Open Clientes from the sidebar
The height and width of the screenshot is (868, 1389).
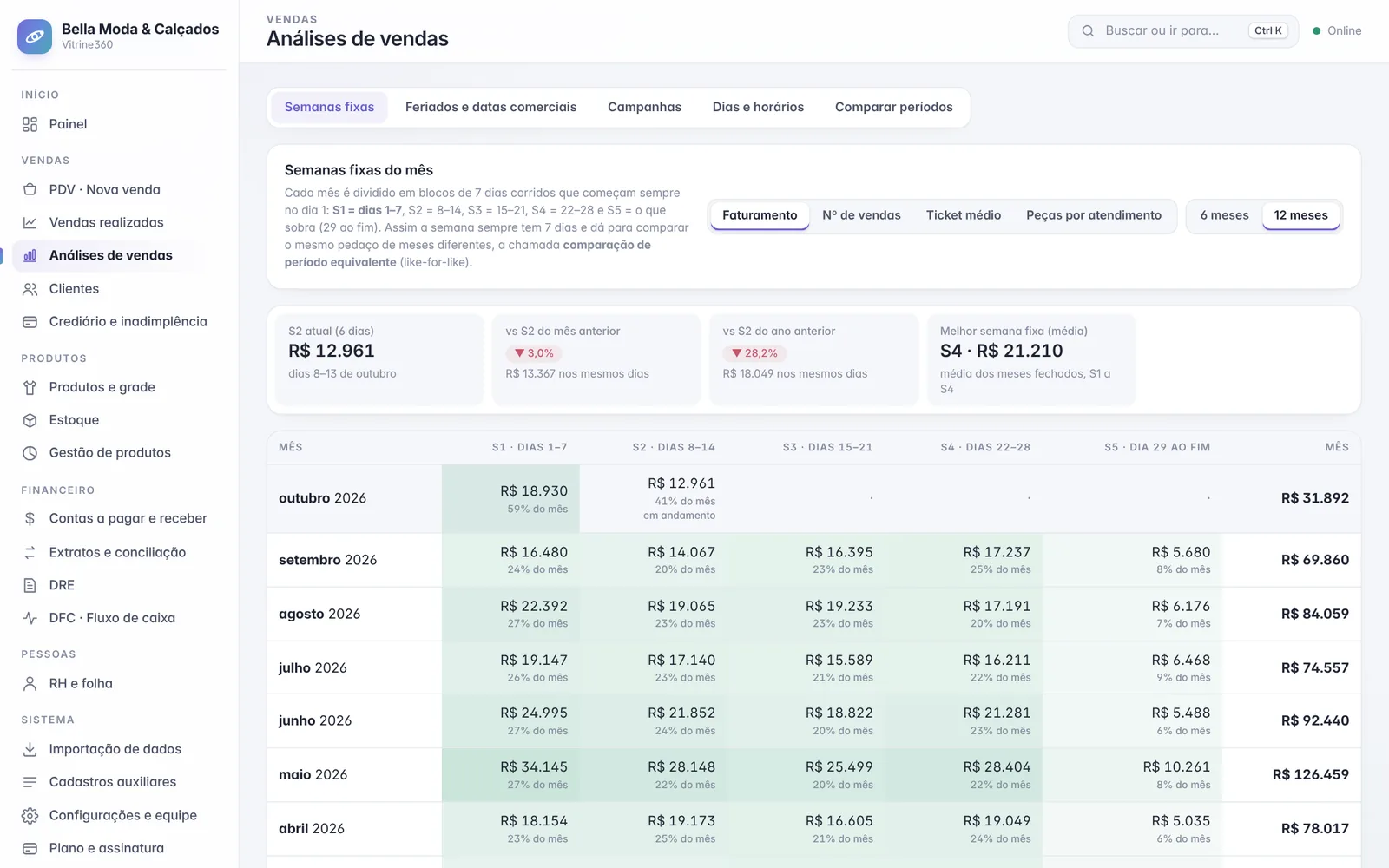click(x=109, y=289)
